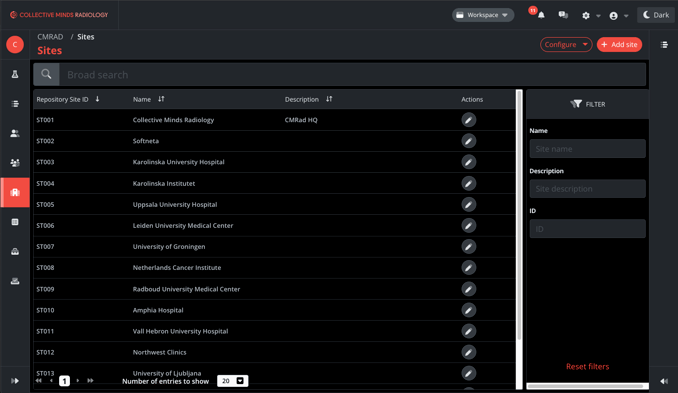Select the ST007 cell
Screen dimensions: 678x393
tap(45, 246)
